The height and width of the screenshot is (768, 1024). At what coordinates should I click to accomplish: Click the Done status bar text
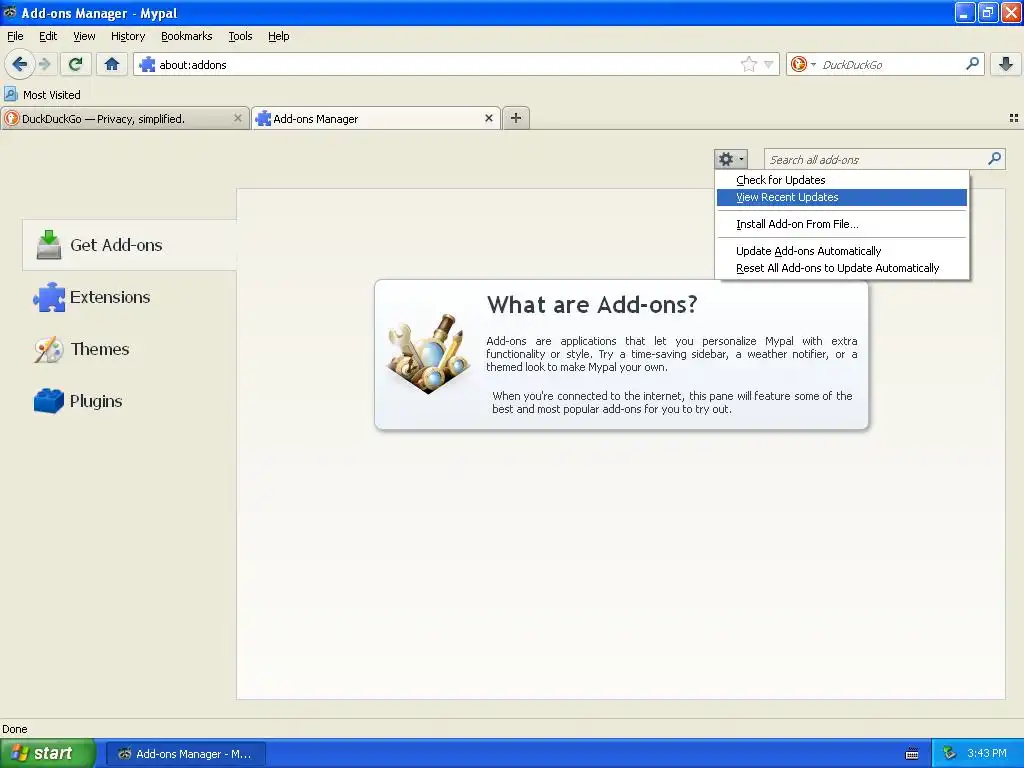coord(15,729)
